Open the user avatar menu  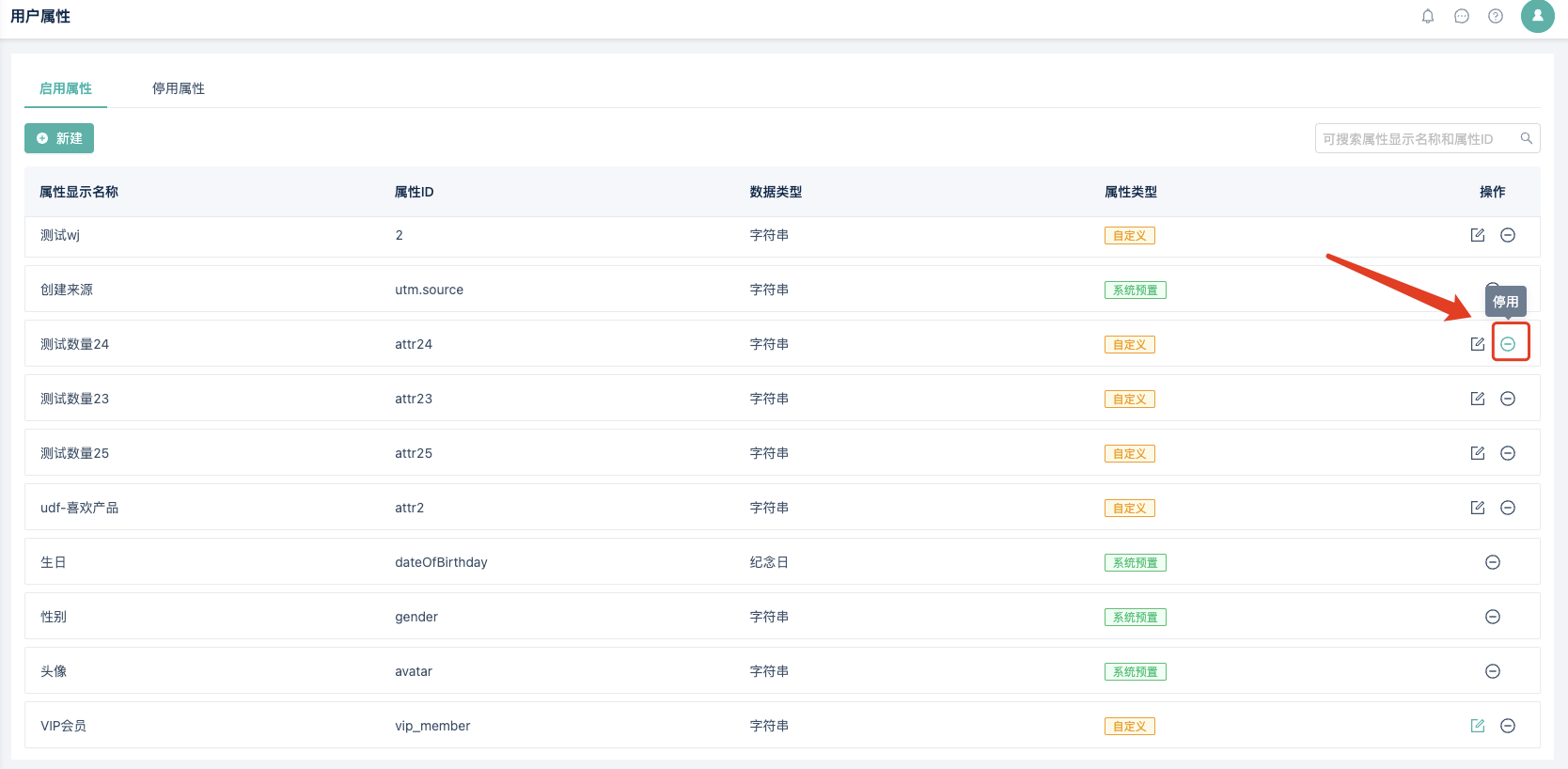[1538, 16]
